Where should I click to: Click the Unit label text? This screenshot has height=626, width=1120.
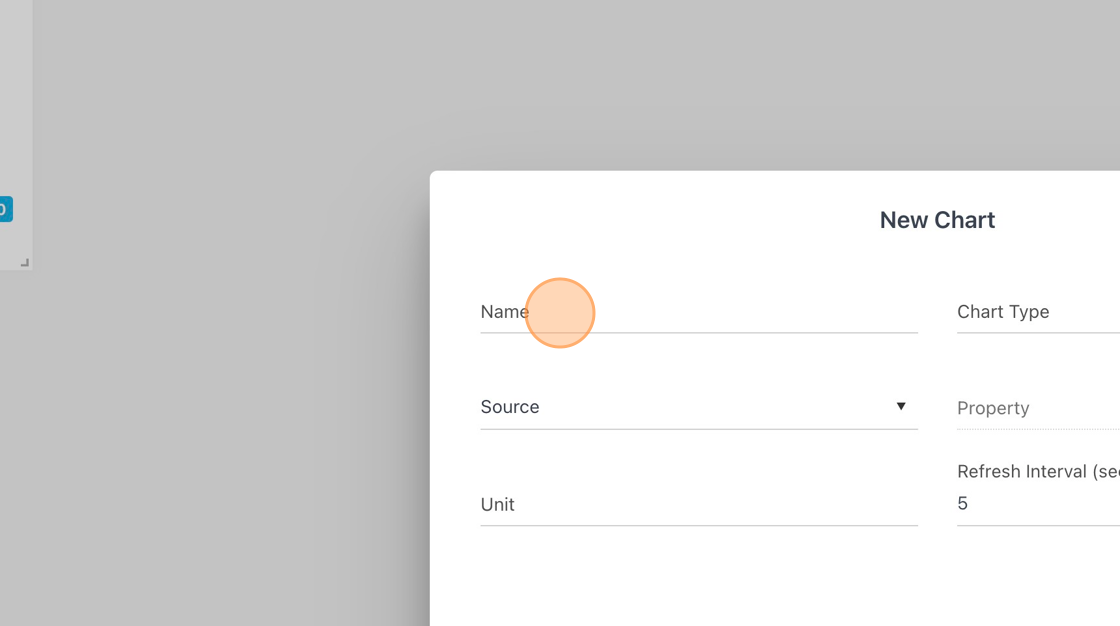[x=497, y=505]
